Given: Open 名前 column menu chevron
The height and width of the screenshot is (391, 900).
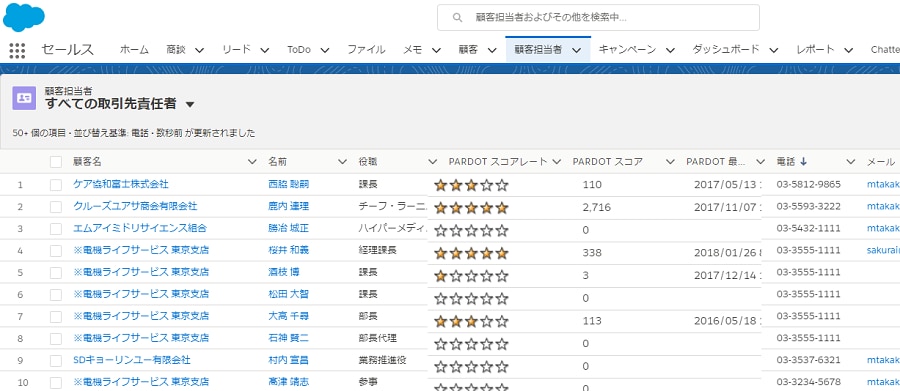Looking at the screenshot, I should [x=342, y=162].
